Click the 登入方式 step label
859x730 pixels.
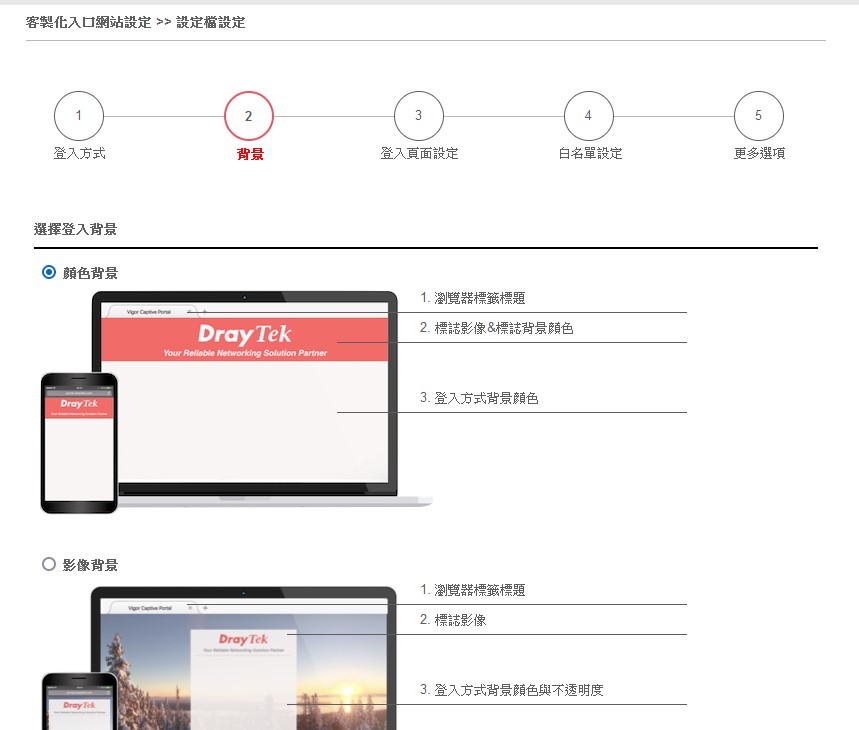coord(79,154)
